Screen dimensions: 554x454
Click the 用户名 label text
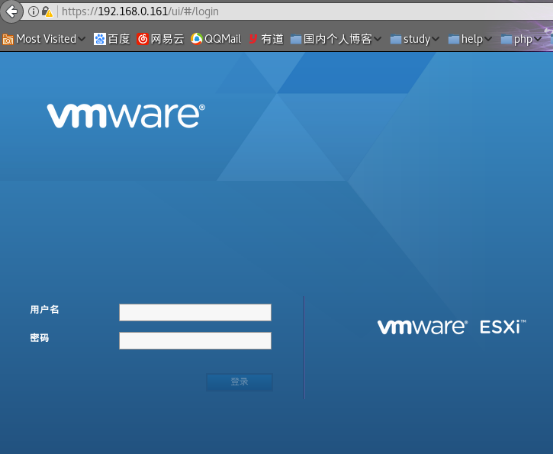coord(45,310)
